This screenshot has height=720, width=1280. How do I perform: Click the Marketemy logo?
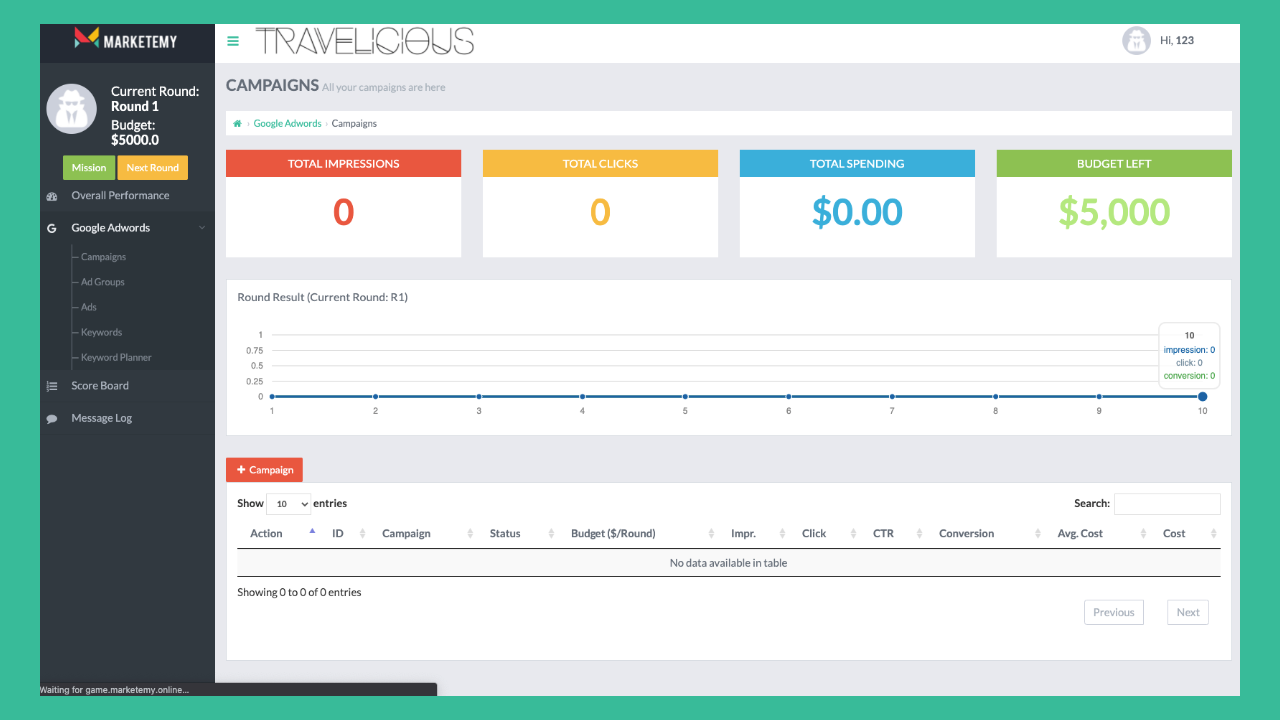pos(126,39)
